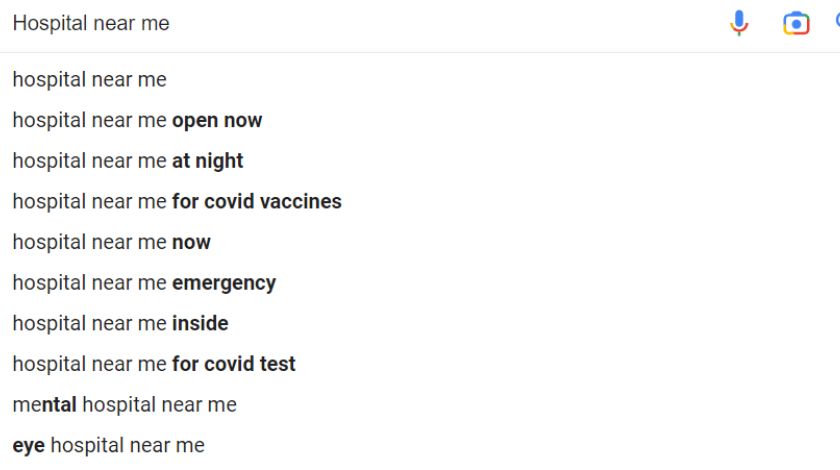This screenshot has height=470, width=840.
Task: Click the bold word 'eye' in last suggestion
Action: pyautogui.click(x=28, y=446)
